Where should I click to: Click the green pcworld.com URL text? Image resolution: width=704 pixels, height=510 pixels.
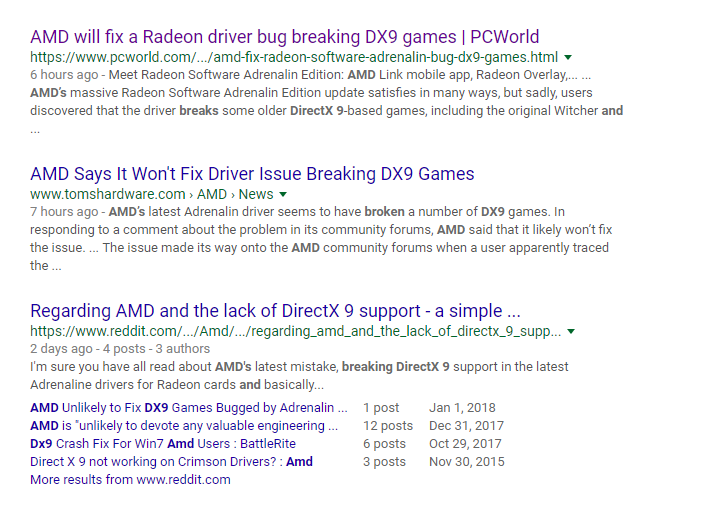point(294,57)
